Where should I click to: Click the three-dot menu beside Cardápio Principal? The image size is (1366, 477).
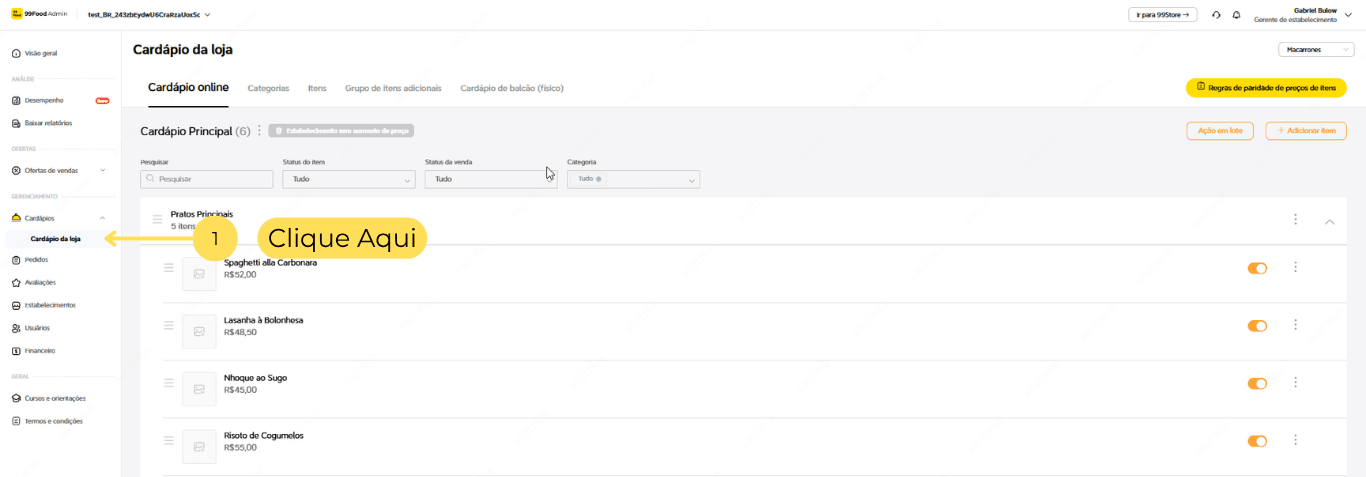coord(259,131)
